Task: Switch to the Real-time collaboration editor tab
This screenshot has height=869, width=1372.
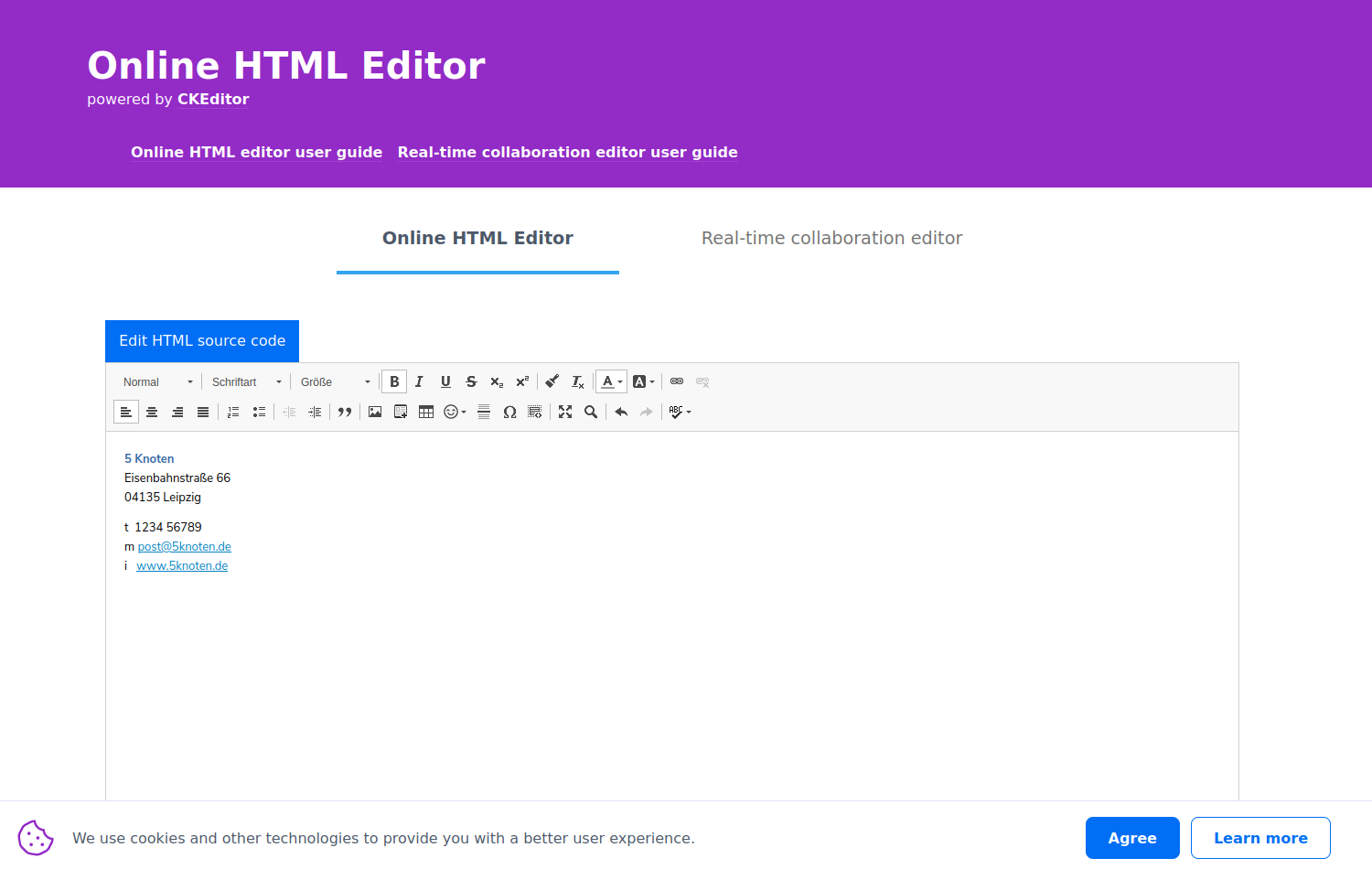Action: (x=831, y=238)
